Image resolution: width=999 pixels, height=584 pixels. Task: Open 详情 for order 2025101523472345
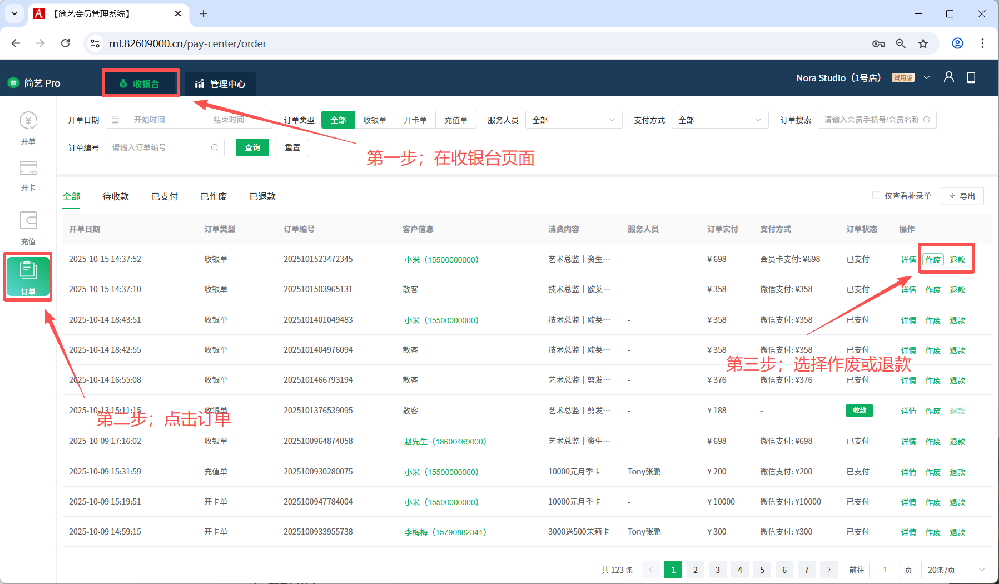point(909,259)
